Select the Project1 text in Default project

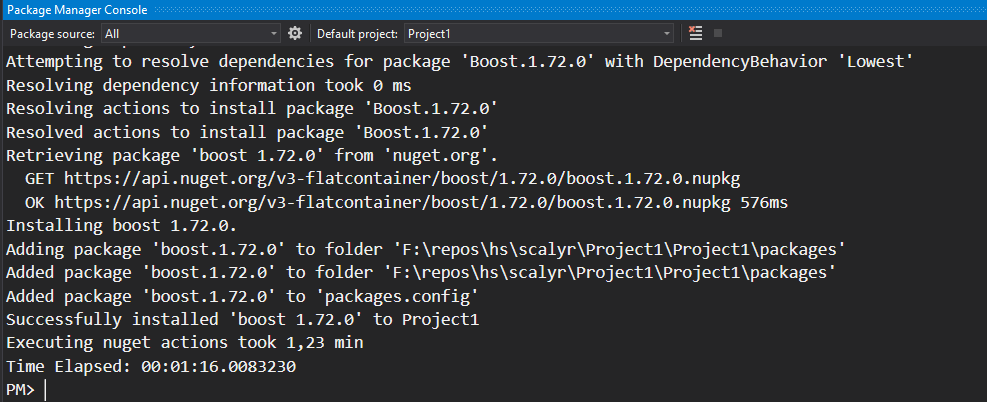tap(429, 34)
